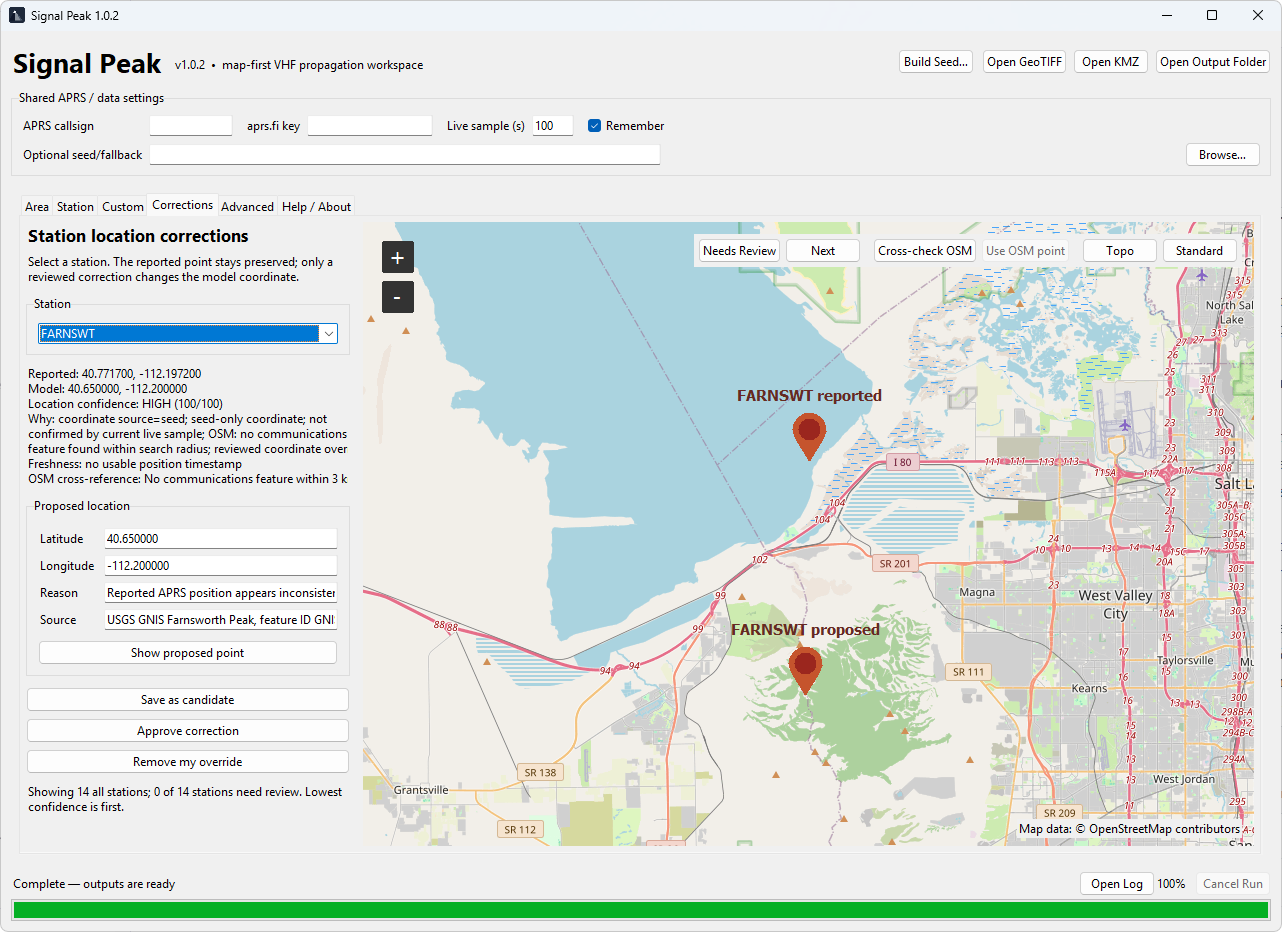Click the Source text field
Screen dimensions: 1282x932
pyautogui.click(x=221, y=620)
